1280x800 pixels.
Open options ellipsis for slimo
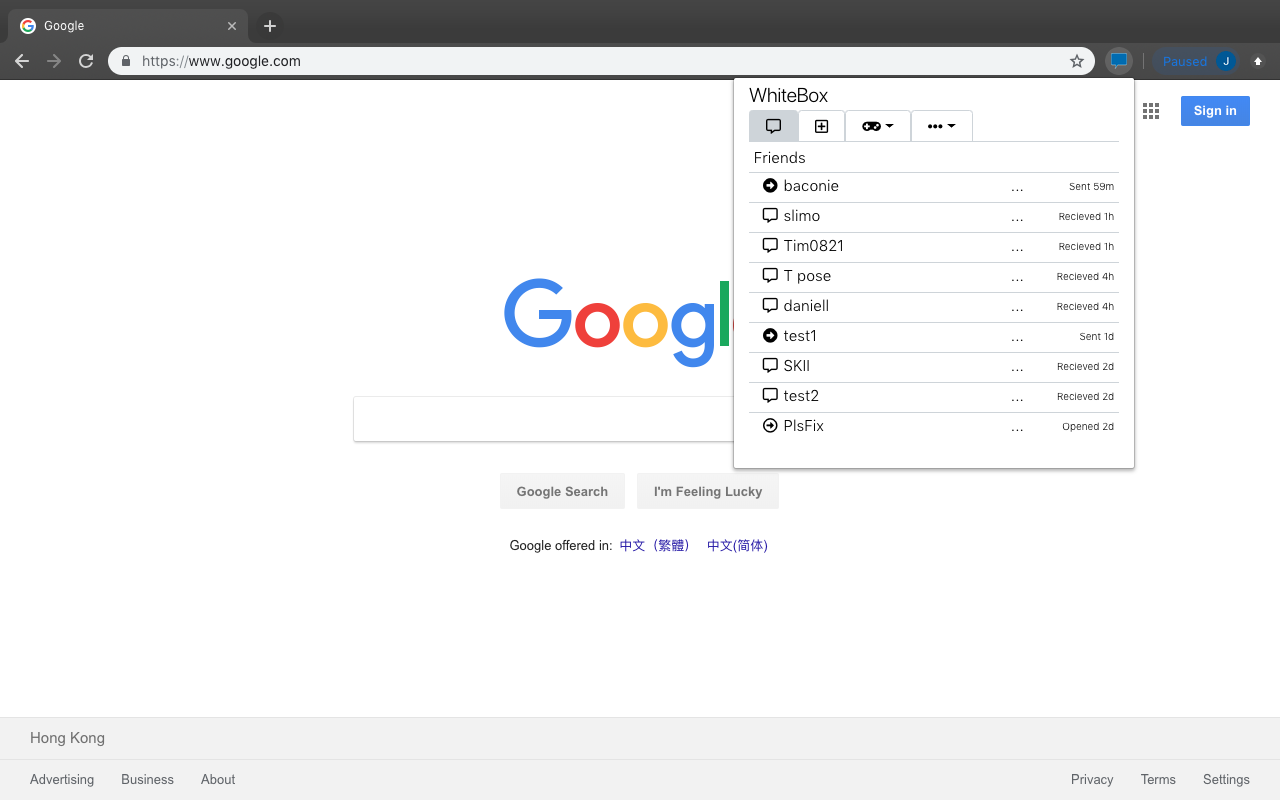[1017, 217]
